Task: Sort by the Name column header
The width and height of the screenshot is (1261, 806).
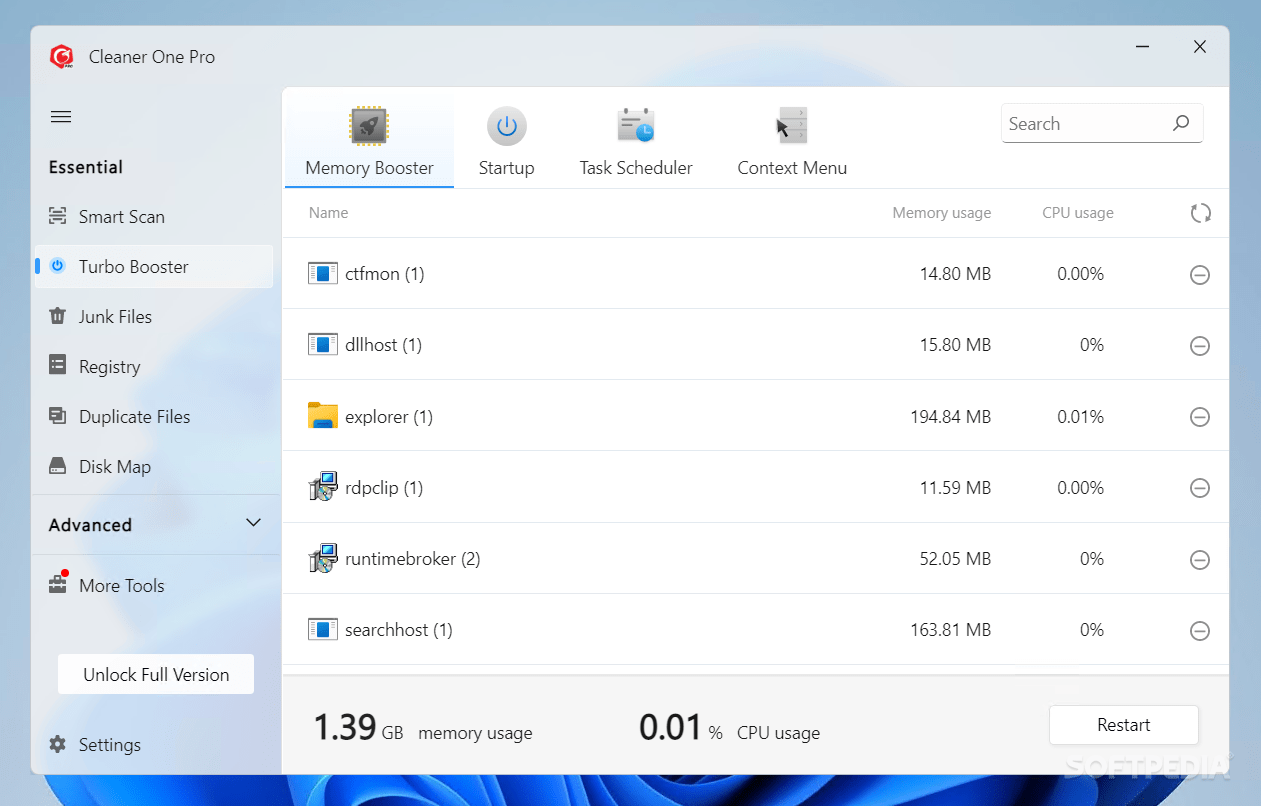Action: (x=328, y=213)
